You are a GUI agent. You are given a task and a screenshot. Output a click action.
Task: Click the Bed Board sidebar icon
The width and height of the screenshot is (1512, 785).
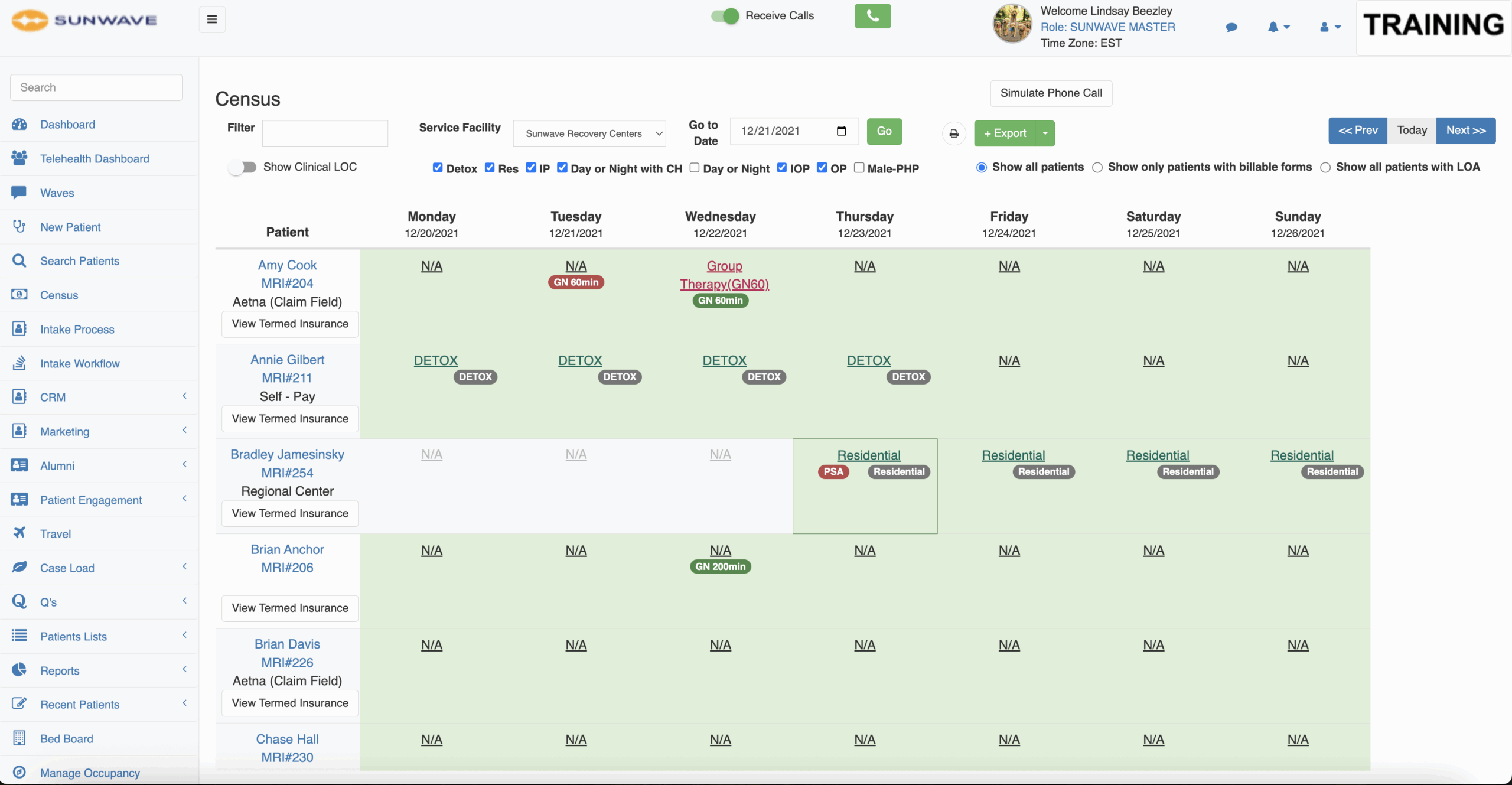(x=19, y=738)
